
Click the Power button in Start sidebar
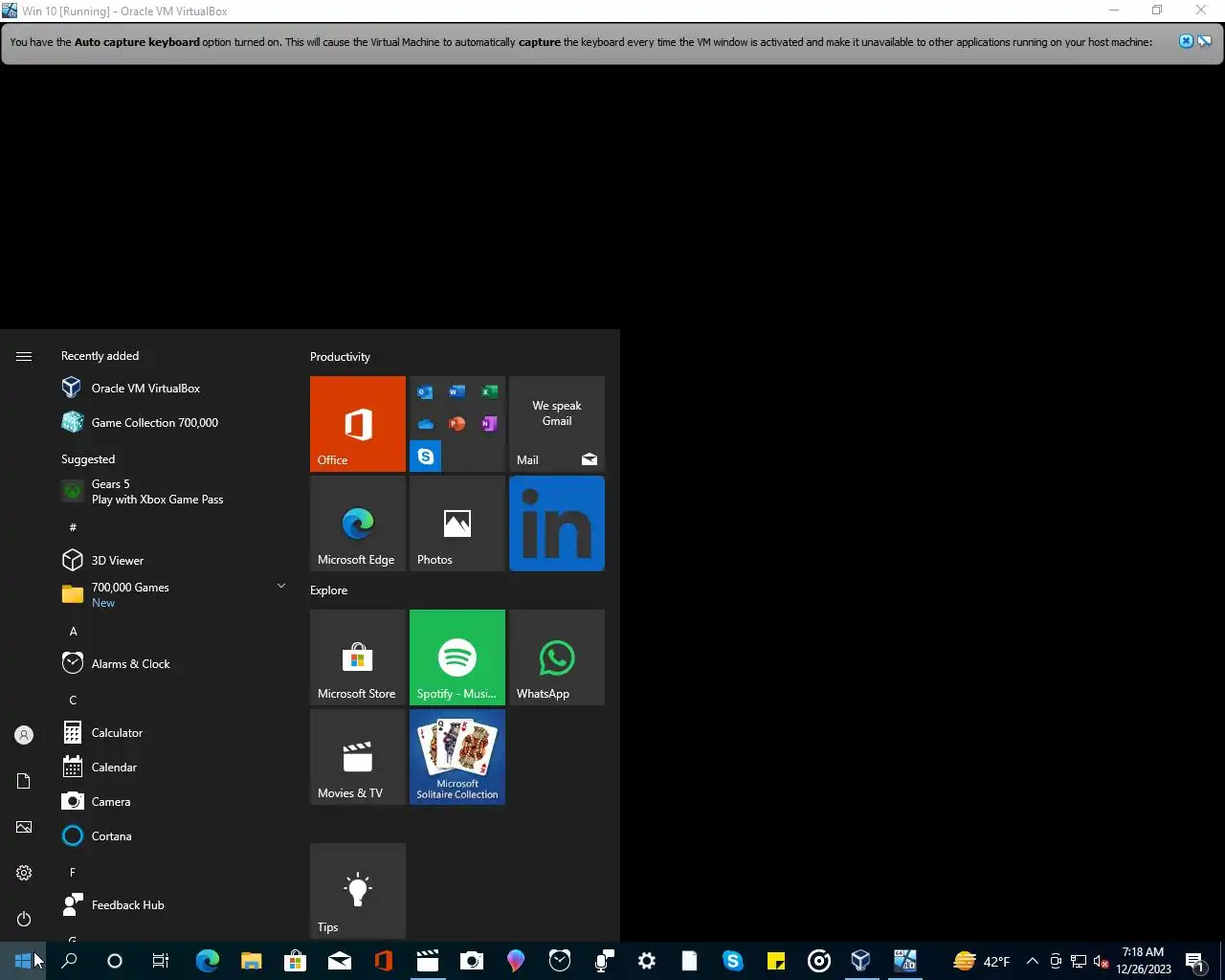coord(24,919)
